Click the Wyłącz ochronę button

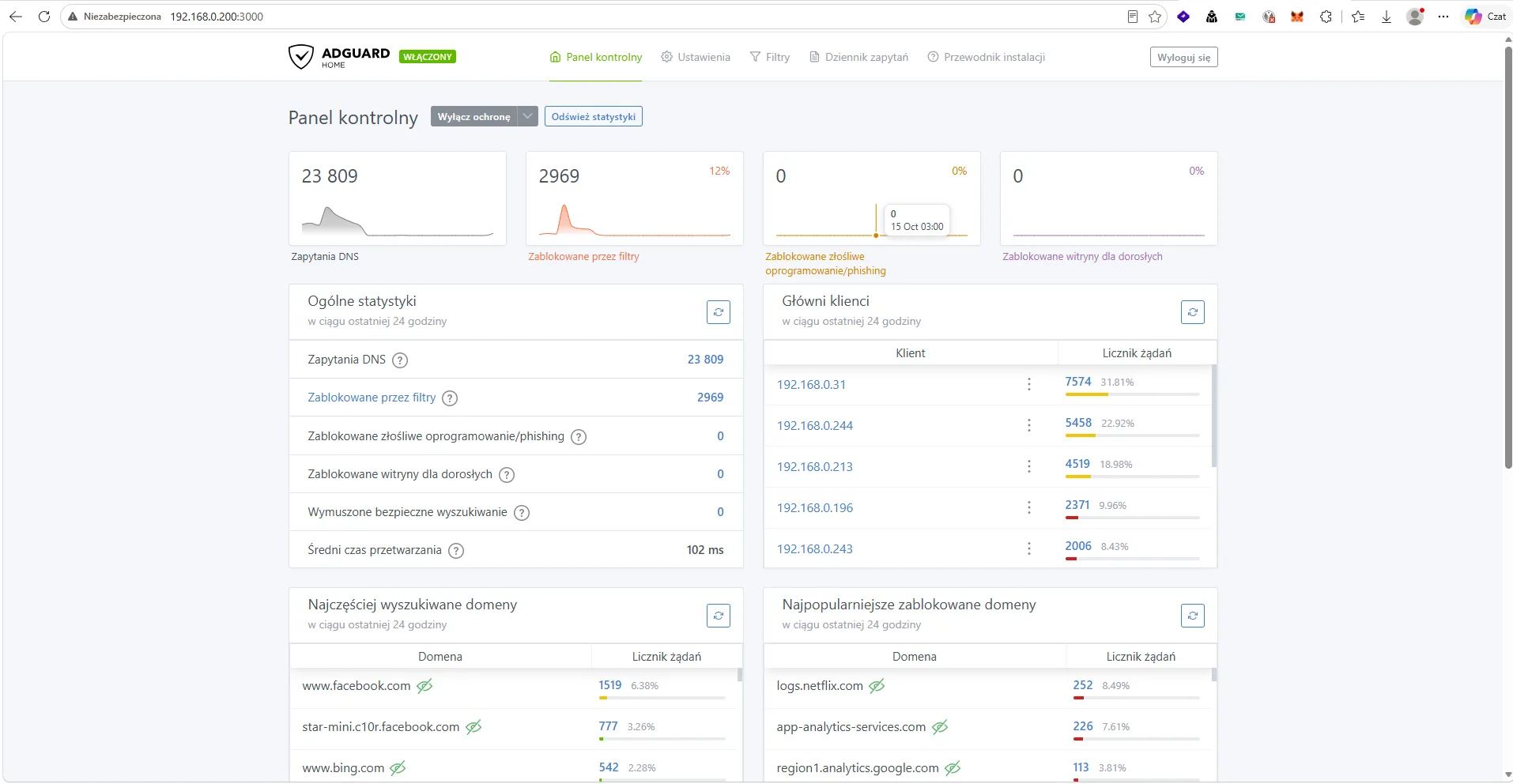click(474, 116)
